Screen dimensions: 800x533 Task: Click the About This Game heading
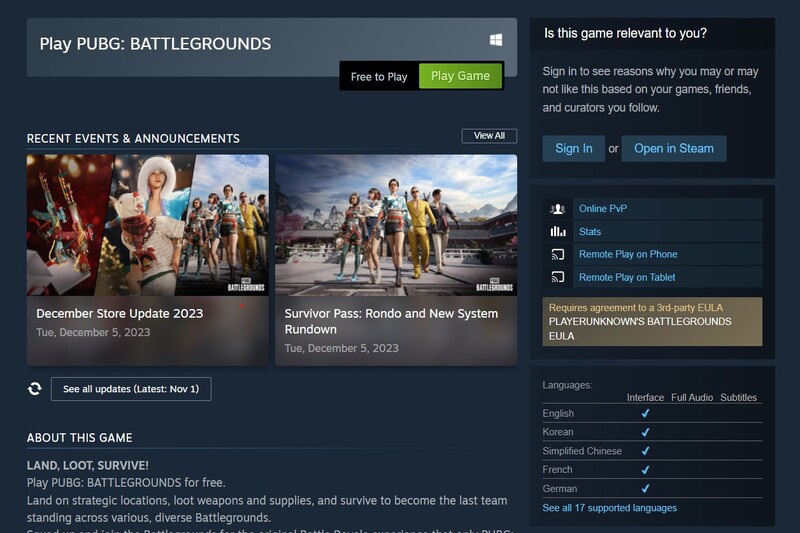tap(80, 438)
